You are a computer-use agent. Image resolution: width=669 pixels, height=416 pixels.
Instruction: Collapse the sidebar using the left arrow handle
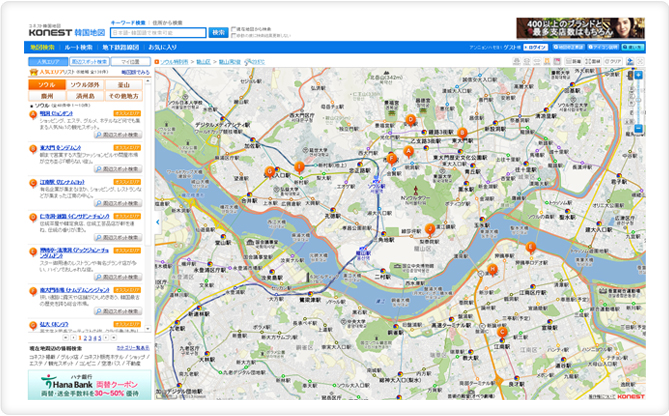[x=157, y=222]
